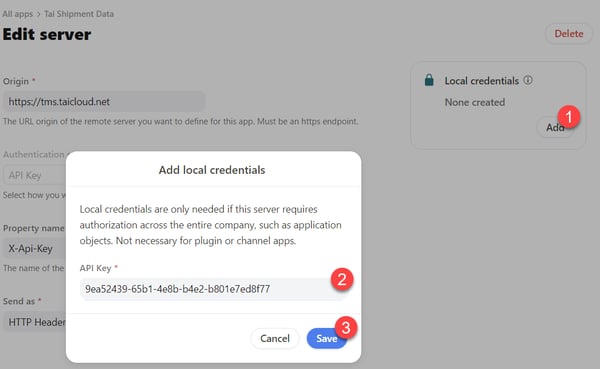Add new local credentials

[554, 127]
